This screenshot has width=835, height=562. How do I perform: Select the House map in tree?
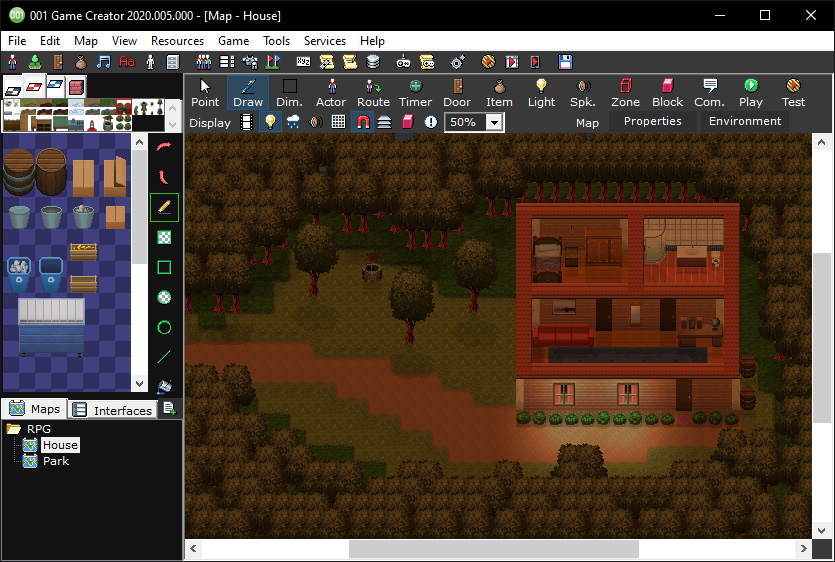(60, 445)
